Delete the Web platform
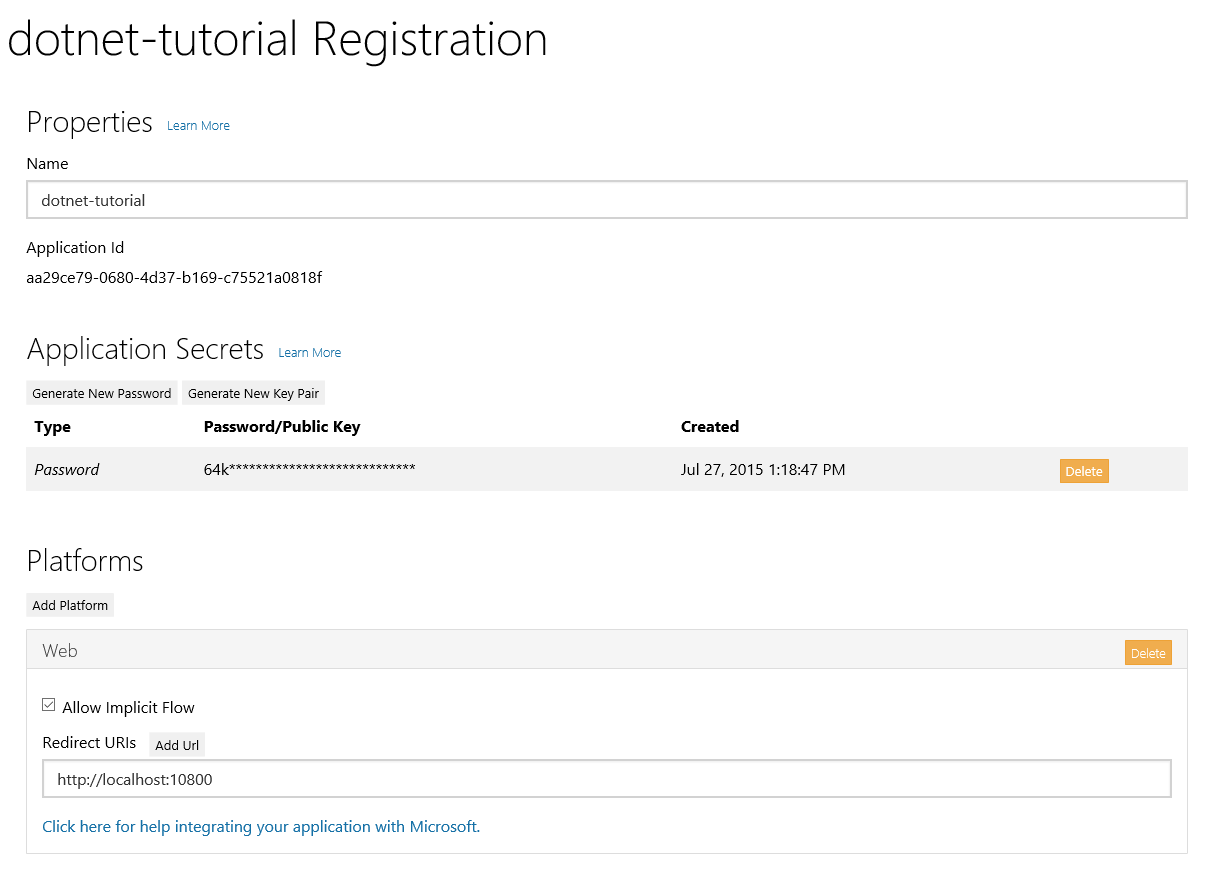Screen dimensions: 1231x888 click(1148, 653)
